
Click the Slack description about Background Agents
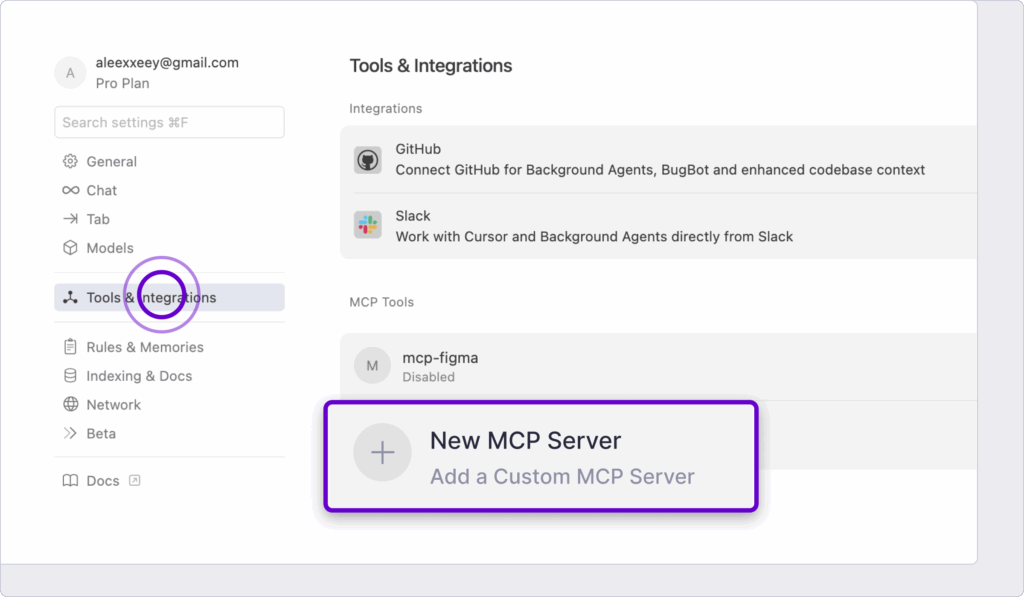click(x=594, y=236)
